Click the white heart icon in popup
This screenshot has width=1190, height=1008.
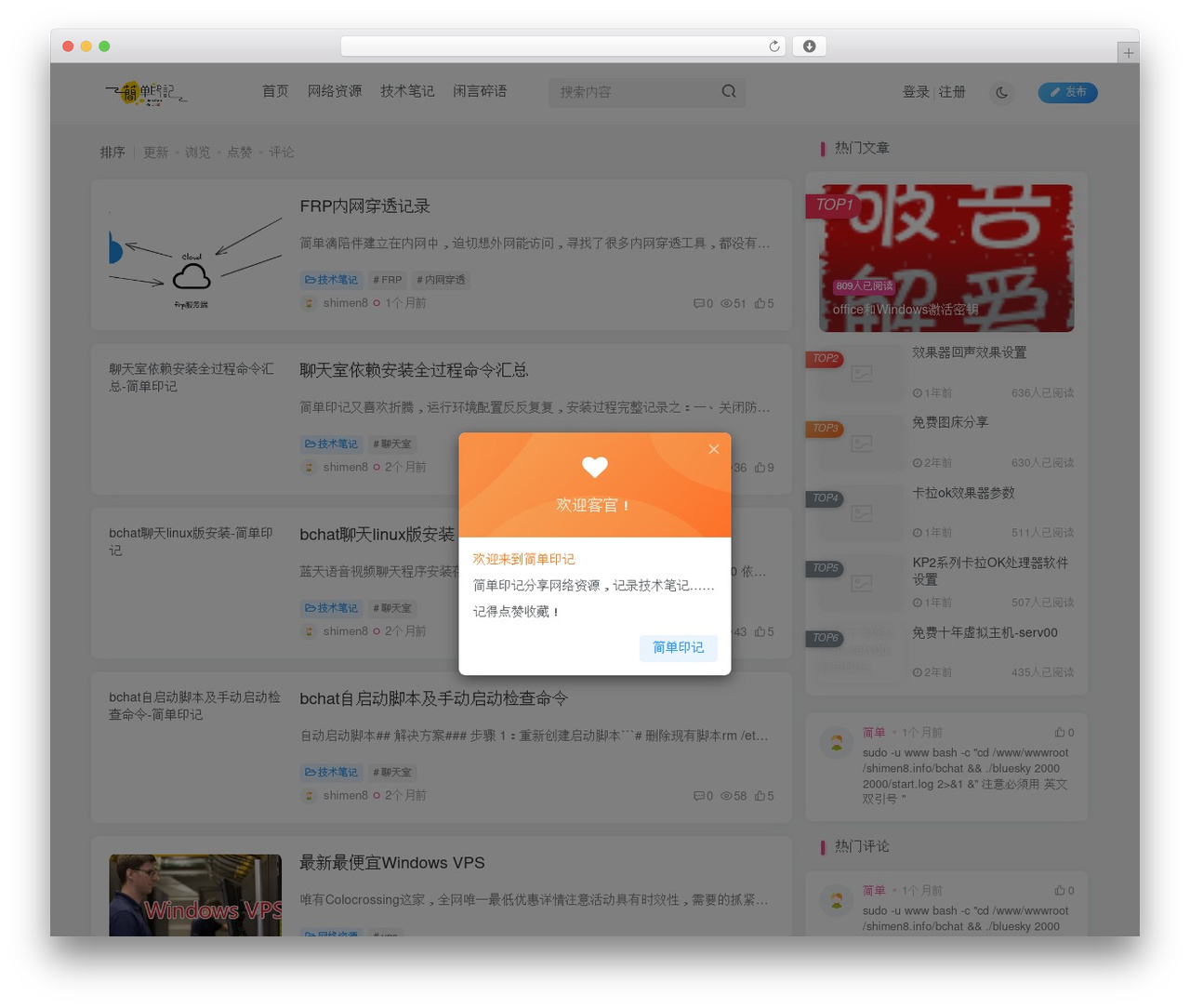tap(595, 466)
